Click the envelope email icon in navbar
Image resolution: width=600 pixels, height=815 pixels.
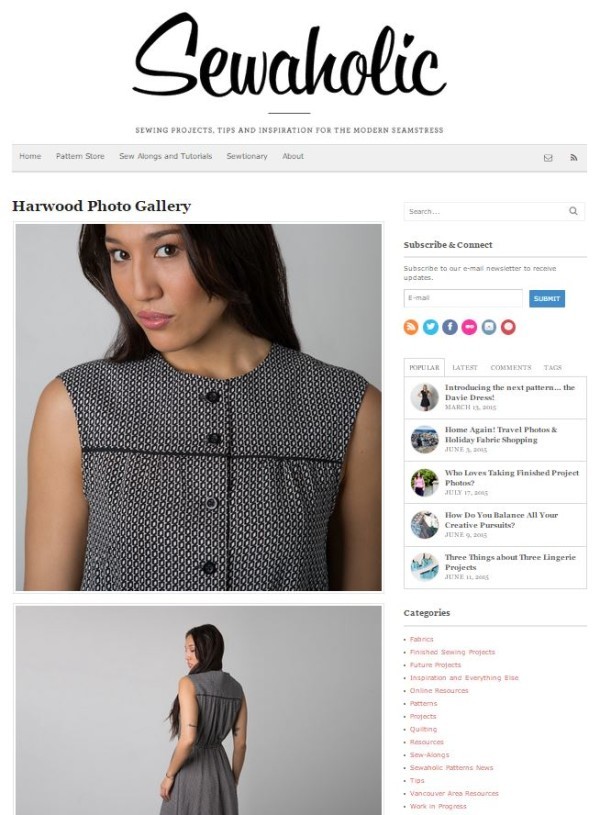click(548, 157)
